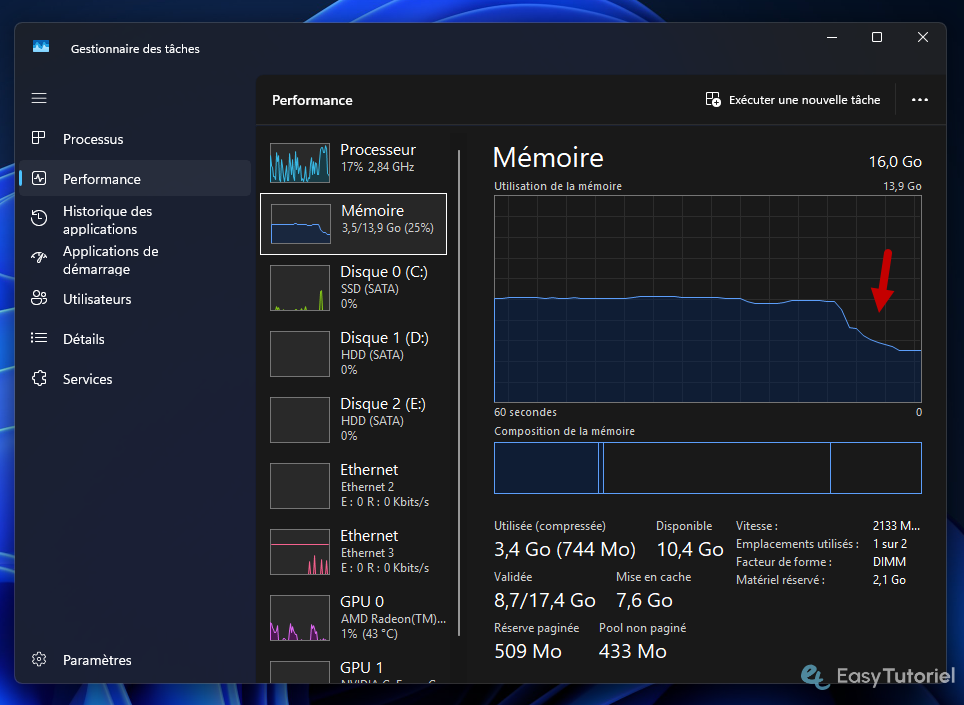Open the Processus page icon

coord(39,139)
